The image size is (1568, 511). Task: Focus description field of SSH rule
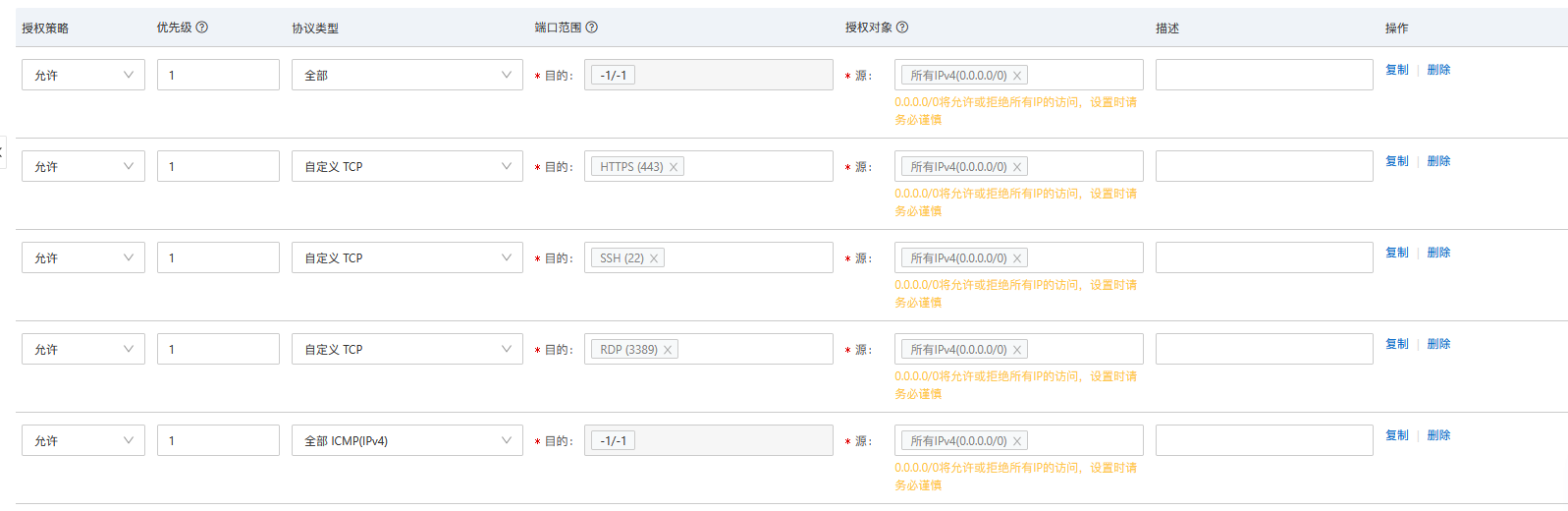[x=1265, y=257]
